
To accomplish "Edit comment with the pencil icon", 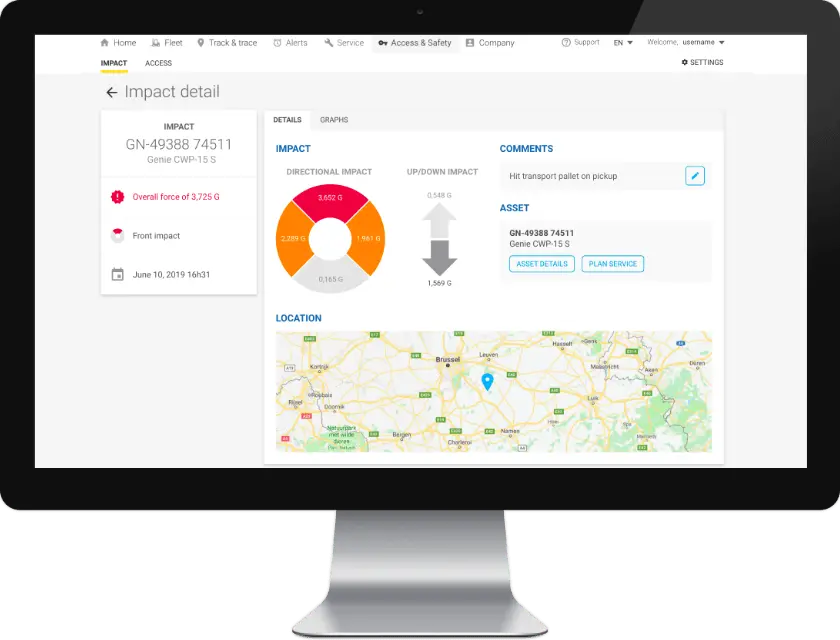I will [x=694, y=176].
